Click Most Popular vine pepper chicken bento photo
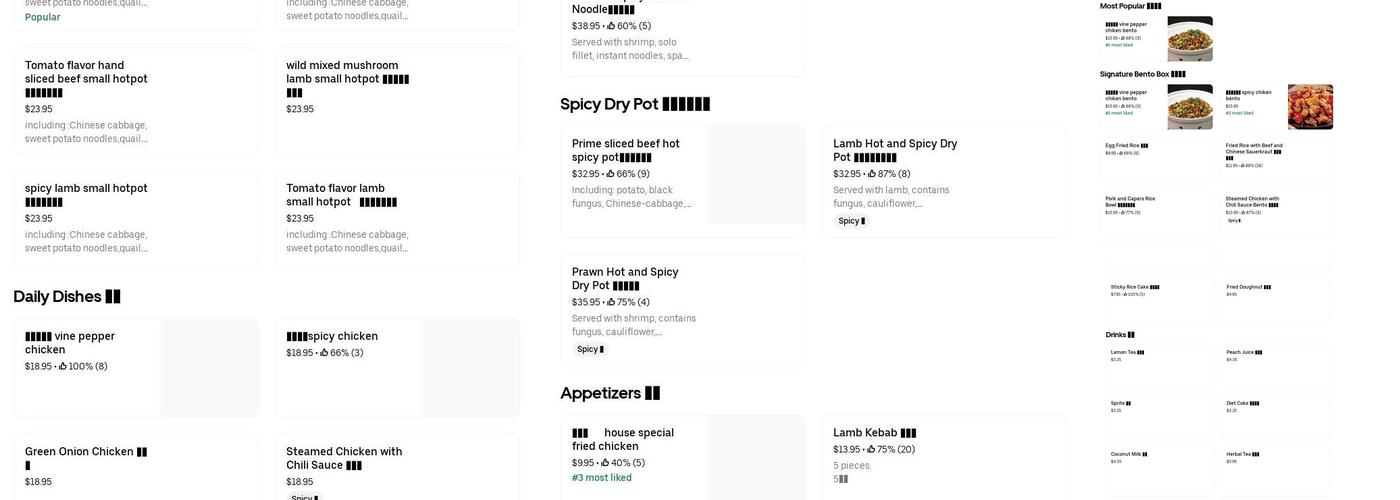The image size is (1400, 500). pyautogui.click(x=1190, y=39)
